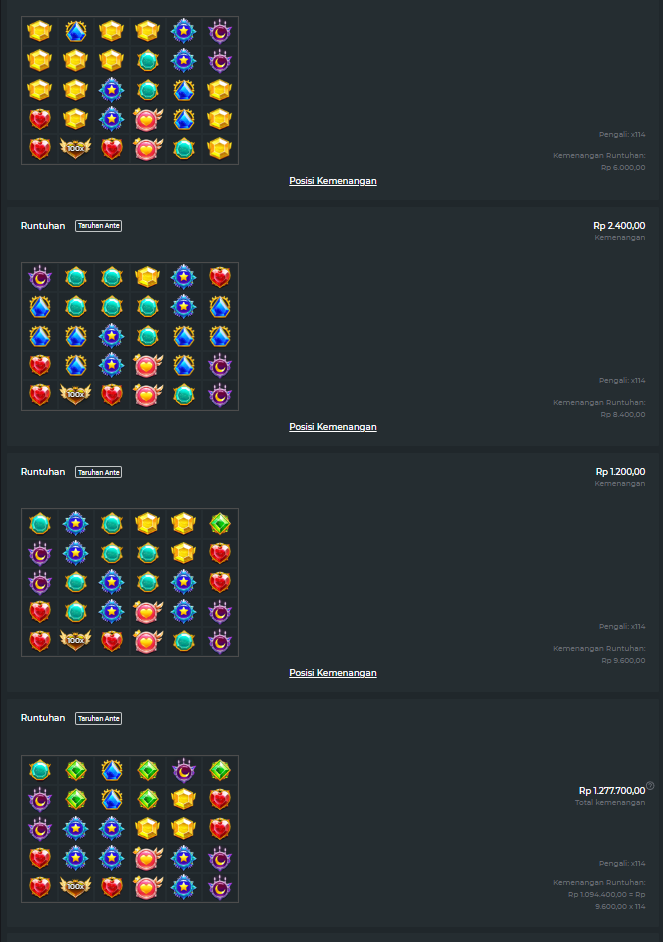The height and width of the screenshot is (942, 663).
Task: Show Posisi Kemenangan for the Rp 1.200,00 tumble
Action: (x=333, y=673)
